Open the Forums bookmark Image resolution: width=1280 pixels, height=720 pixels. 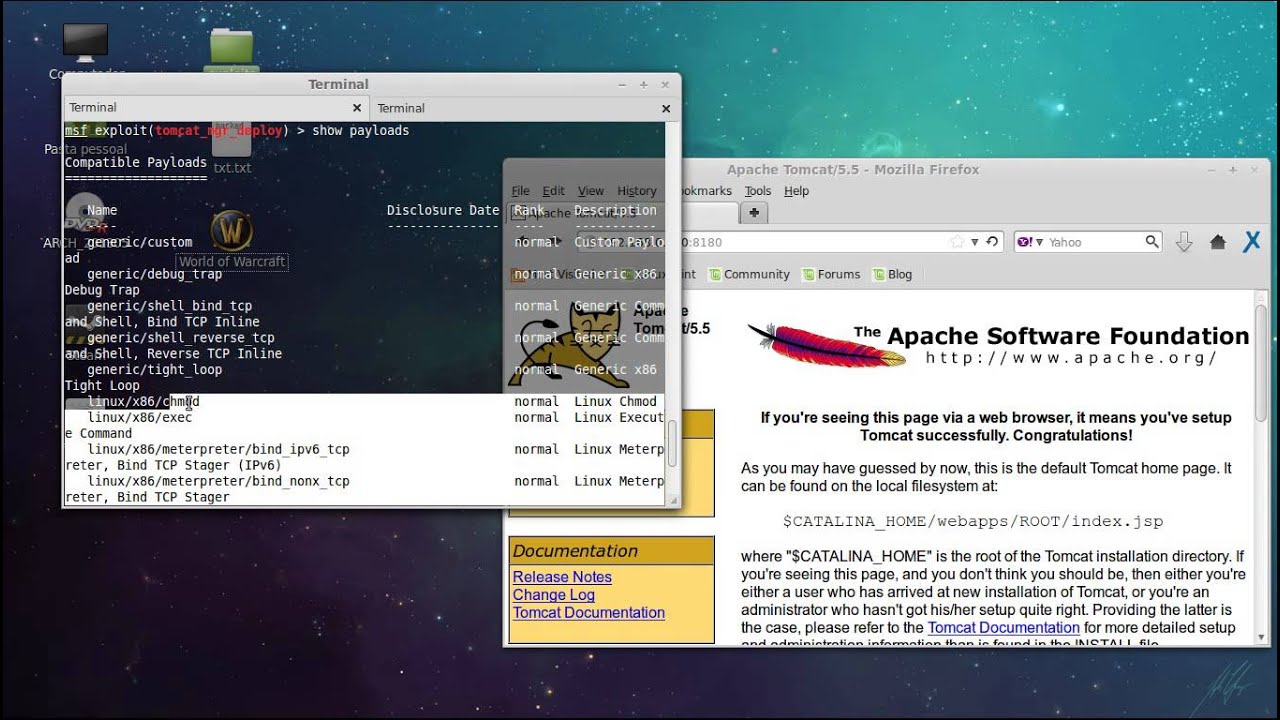[x=830, y=274]
